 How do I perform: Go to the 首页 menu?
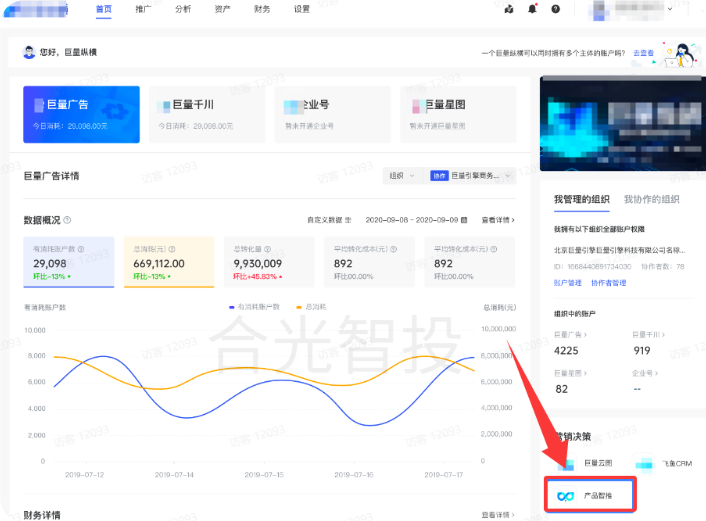104,9
